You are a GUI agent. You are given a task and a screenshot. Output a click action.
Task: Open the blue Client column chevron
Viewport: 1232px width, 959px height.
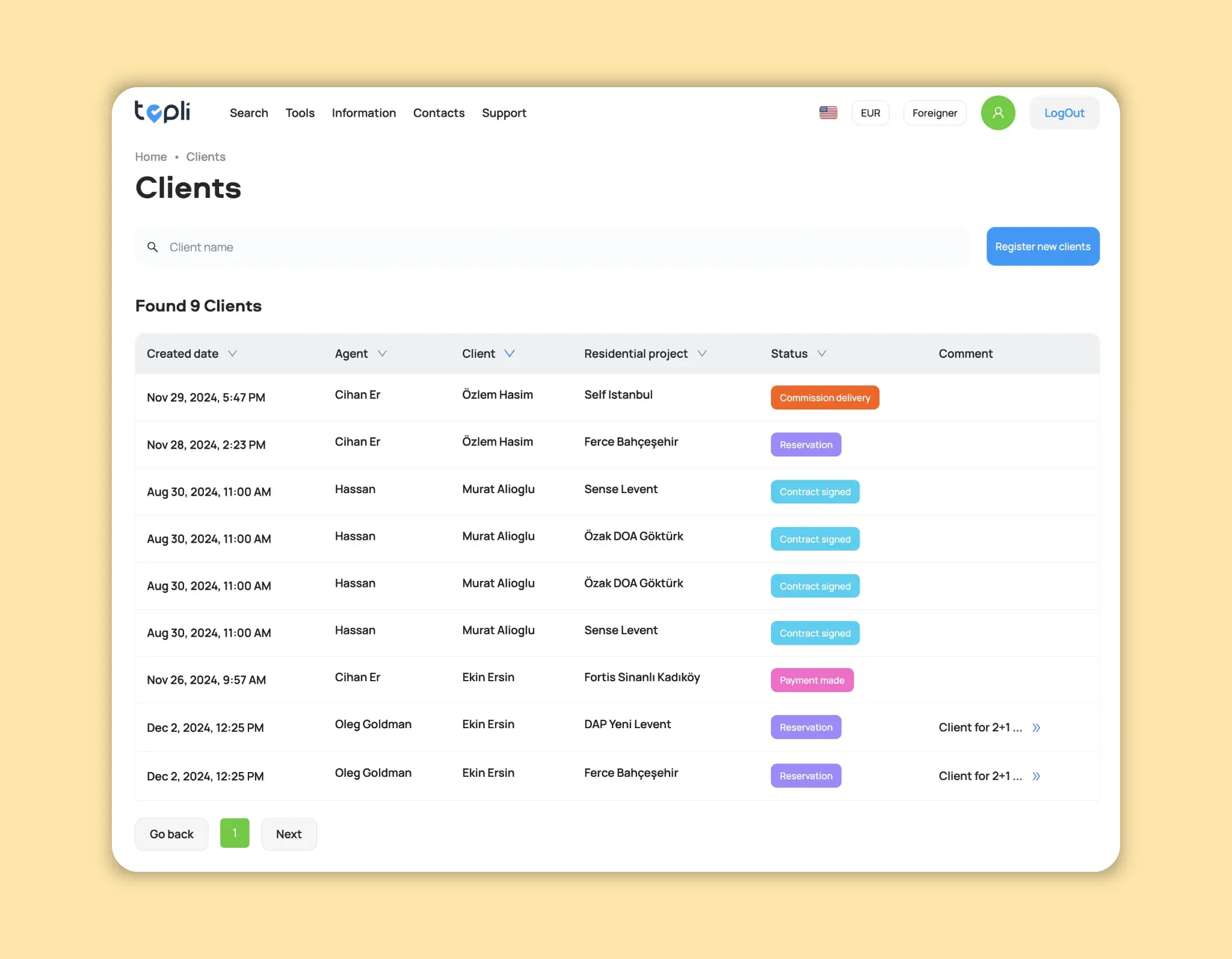point(510,354)
